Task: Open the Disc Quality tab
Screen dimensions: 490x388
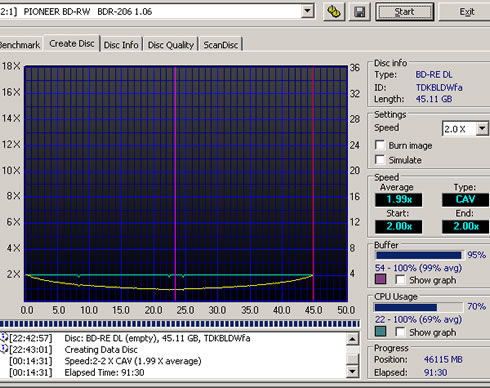Action: pos(171,45)
